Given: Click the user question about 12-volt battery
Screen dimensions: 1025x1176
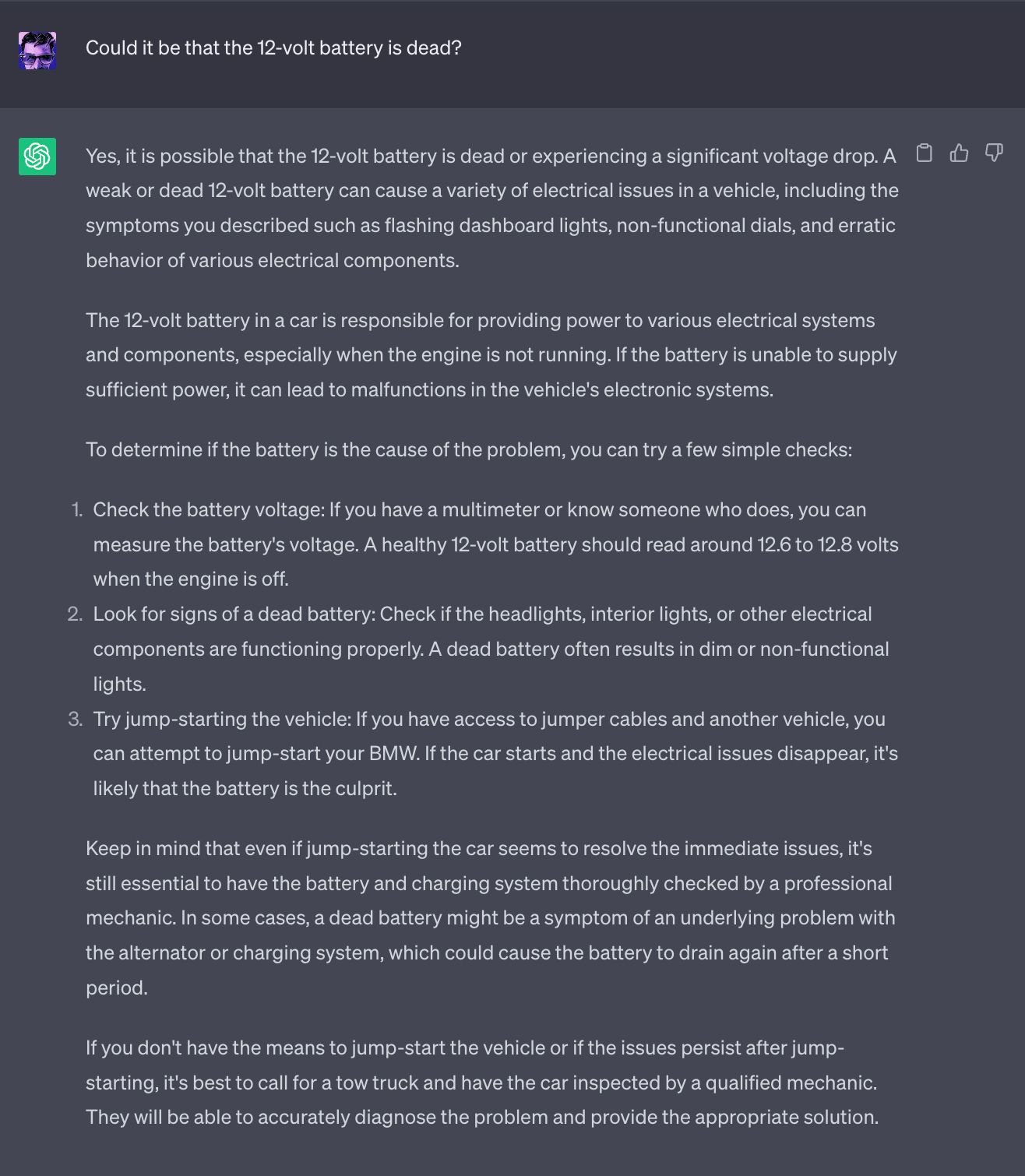Looking at the screenshot, I should 273,48.
